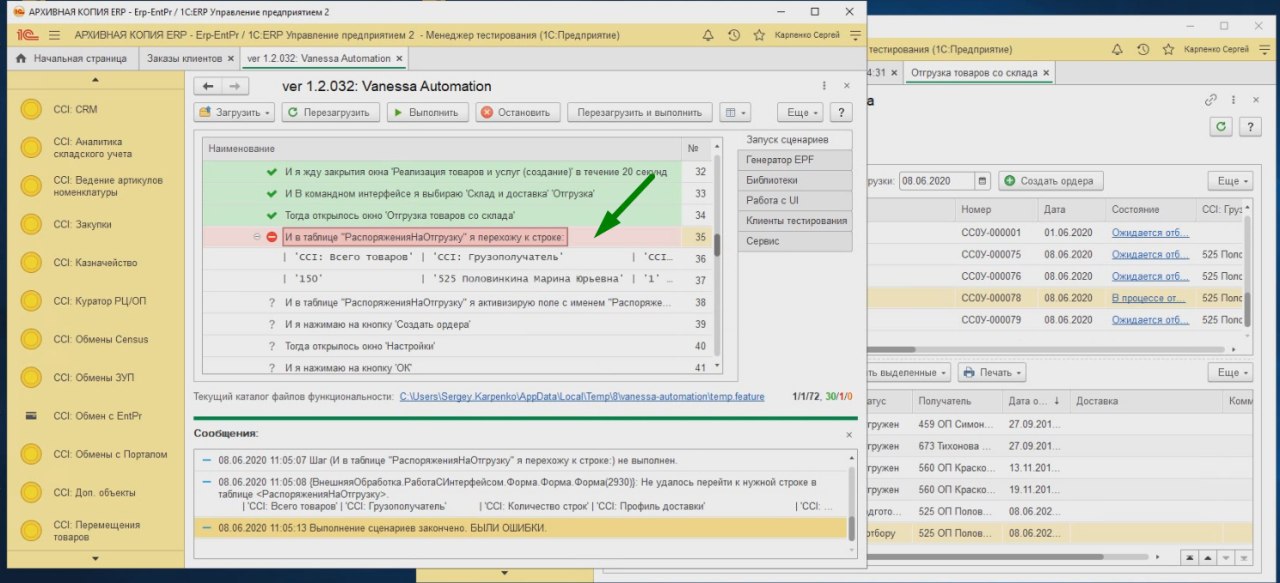Open calendar picker next to date 08.06.2020
Screen dimensions: 1280x583
(x=983, y=181)
